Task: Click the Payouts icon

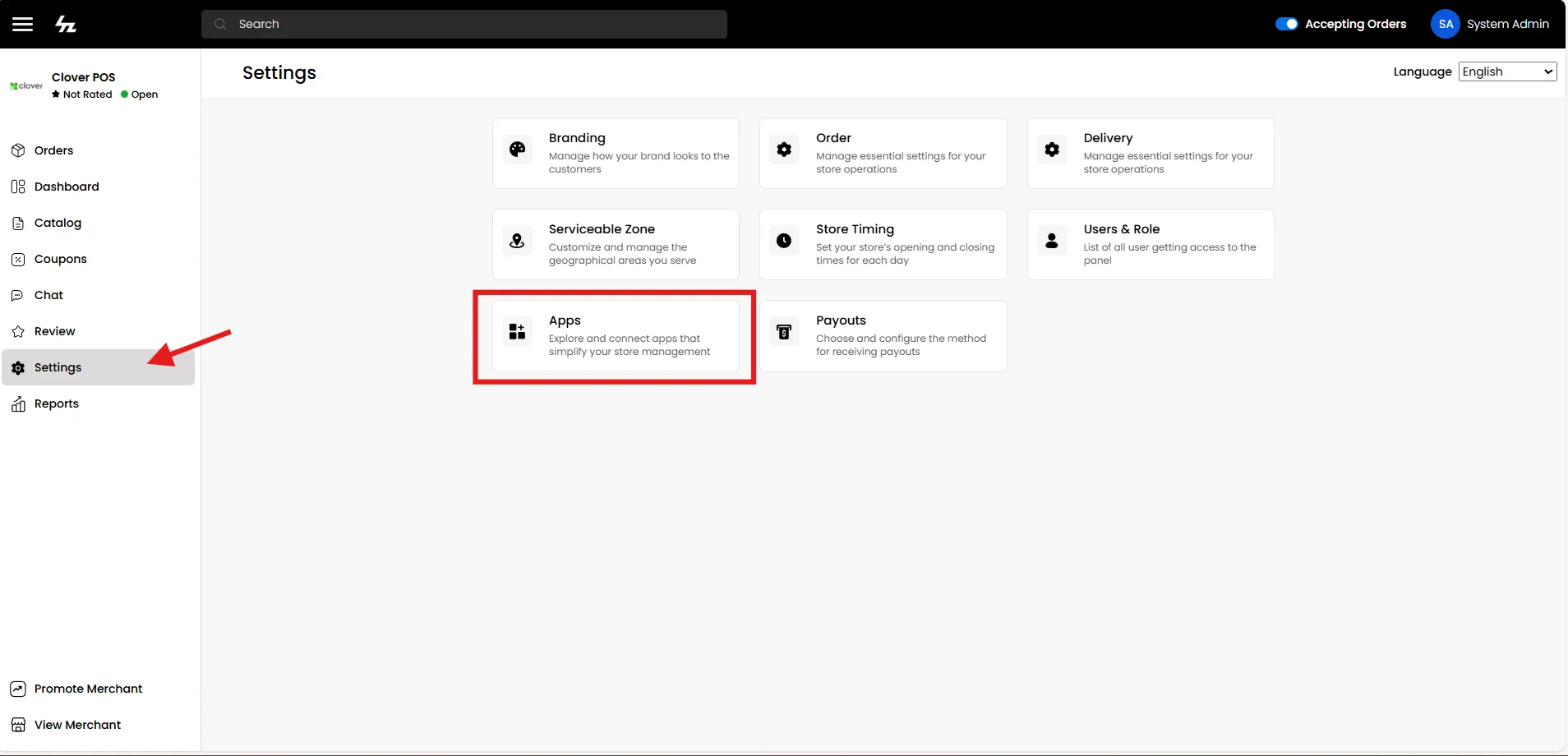Action: [x=784, y=331]
